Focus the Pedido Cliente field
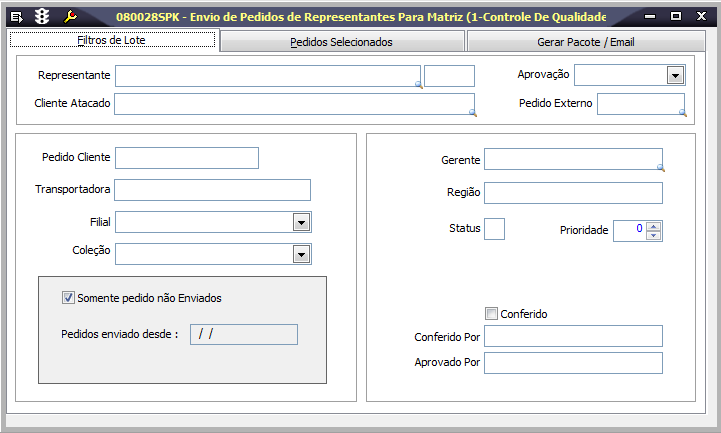This screenshot has height=433, width=721. pos(187,158)
